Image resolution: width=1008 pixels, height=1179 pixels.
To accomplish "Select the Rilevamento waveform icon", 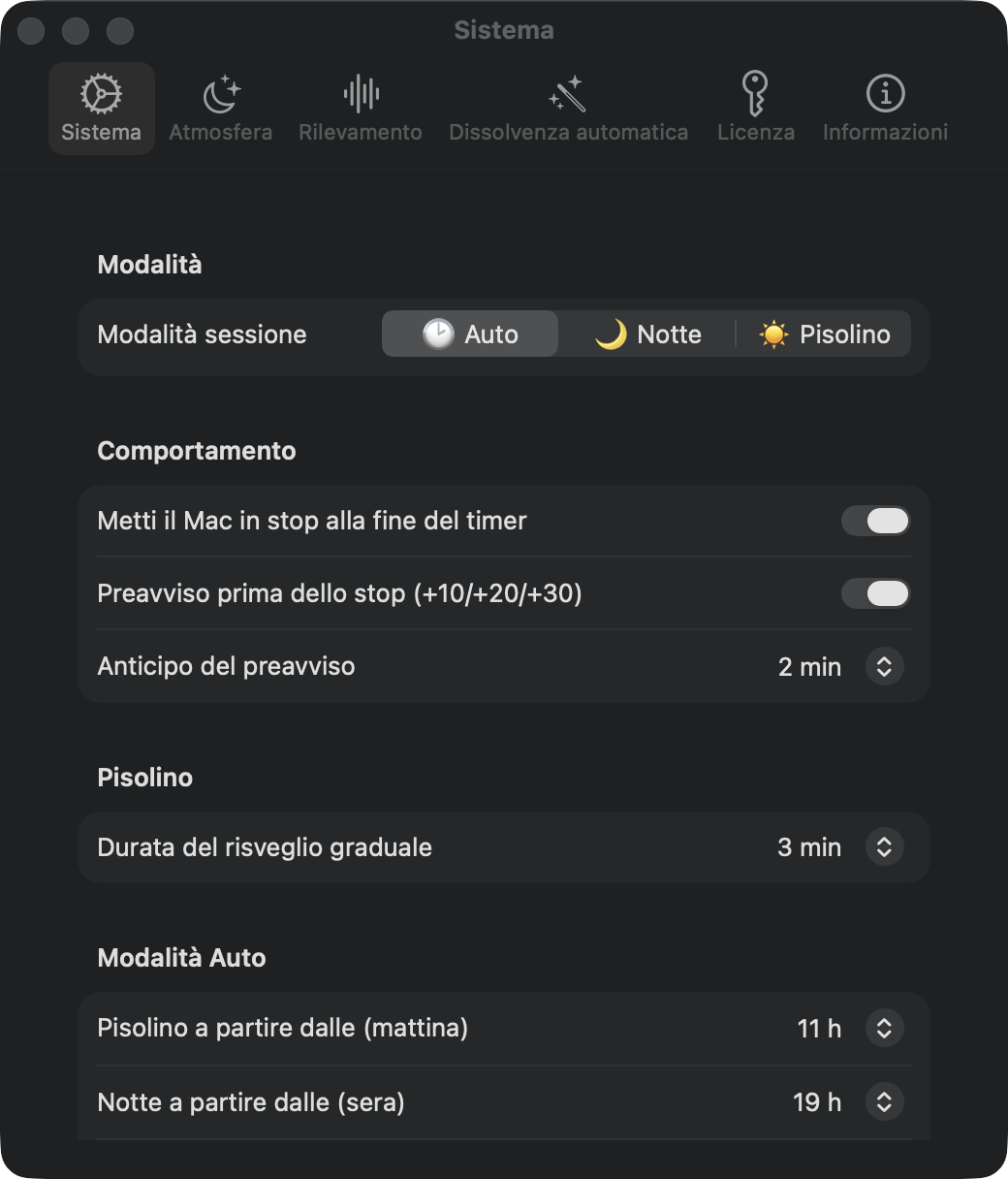I will pos(361,94).
